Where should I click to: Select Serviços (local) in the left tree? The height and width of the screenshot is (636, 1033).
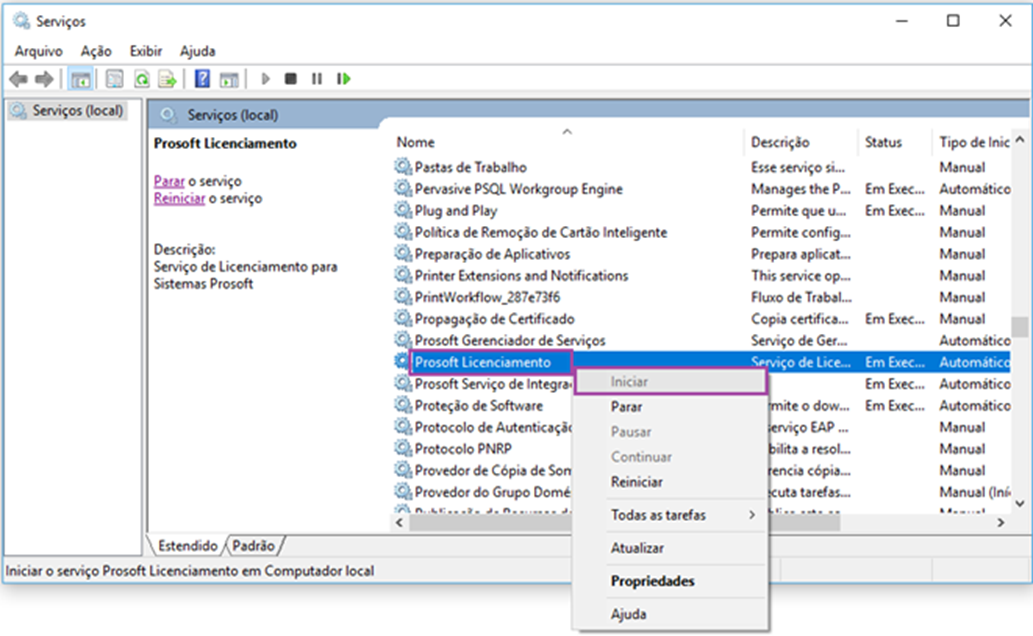coord(78,110)
